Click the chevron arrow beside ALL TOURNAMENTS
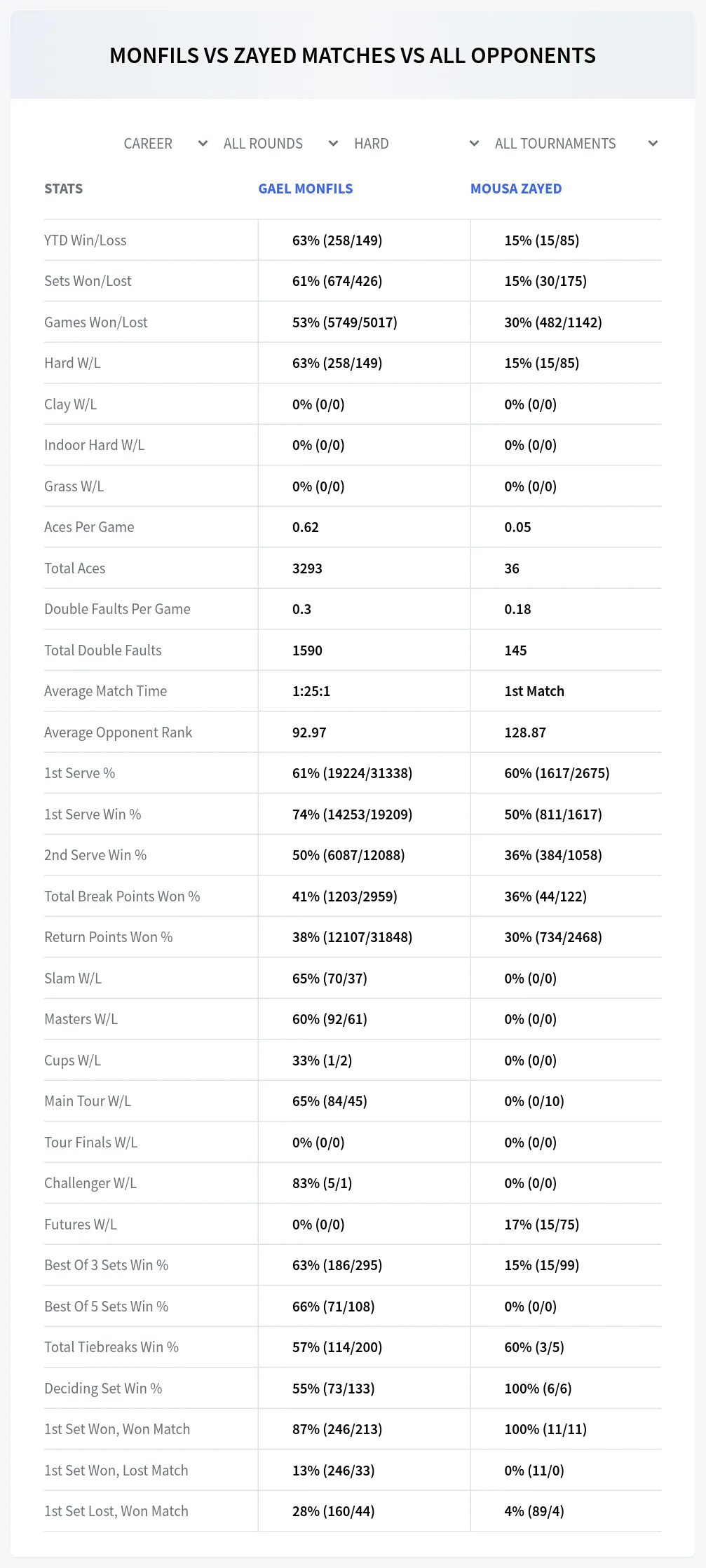 (x=653, y=144)
